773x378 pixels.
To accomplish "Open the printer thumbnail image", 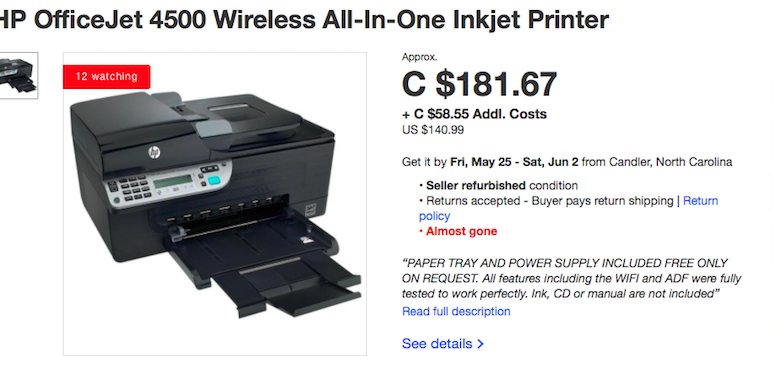I will pyautogui.click(x=19, y=75).
